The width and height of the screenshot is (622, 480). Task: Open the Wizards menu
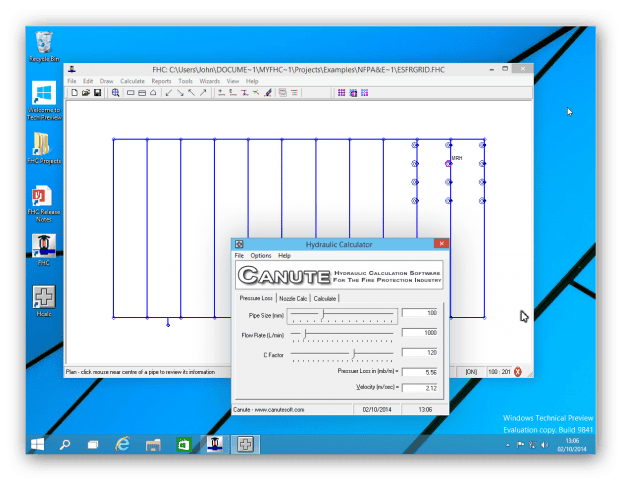209,81
